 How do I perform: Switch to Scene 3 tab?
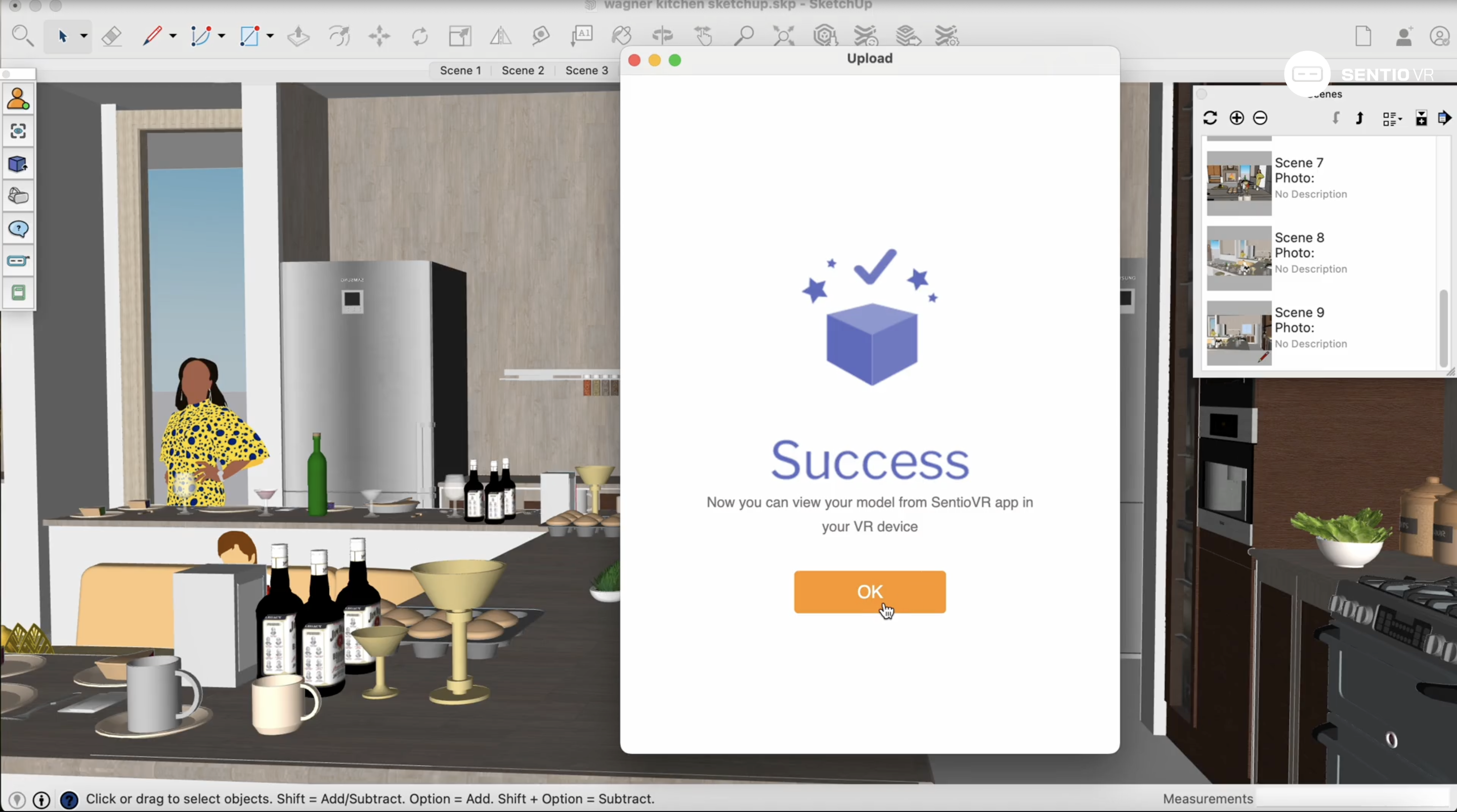pyautogui.click(x=586, y=70)
